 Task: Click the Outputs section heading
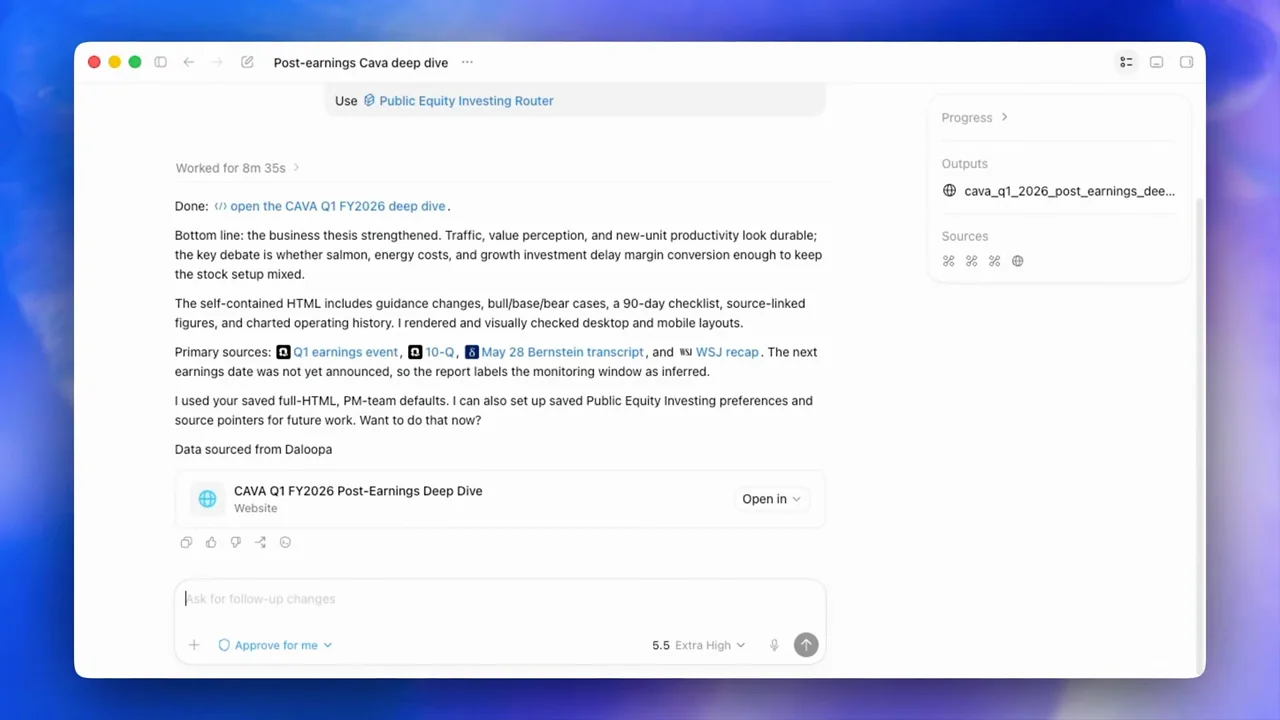(x=964, y=164)
